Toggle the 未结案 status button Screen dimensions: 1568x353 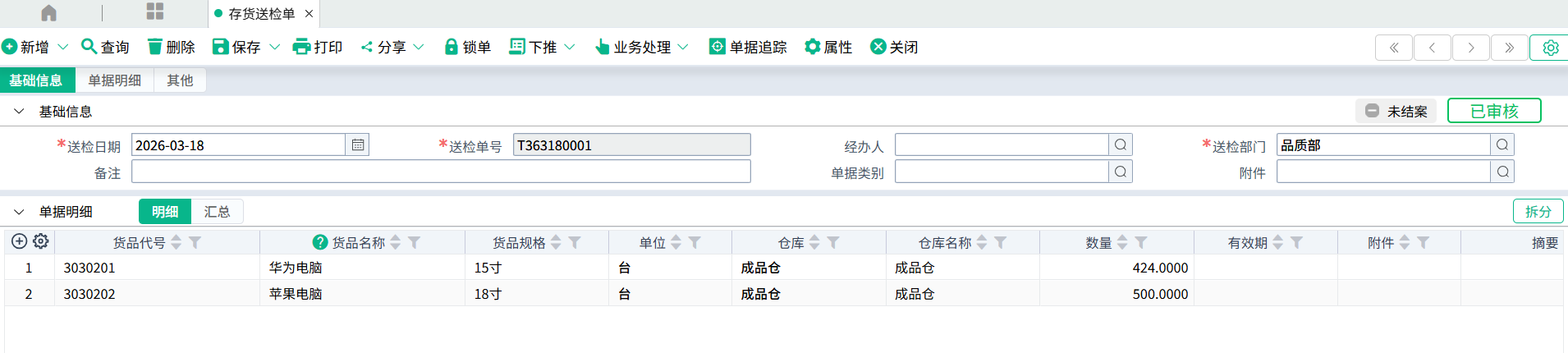click(x=1396, y=111)
